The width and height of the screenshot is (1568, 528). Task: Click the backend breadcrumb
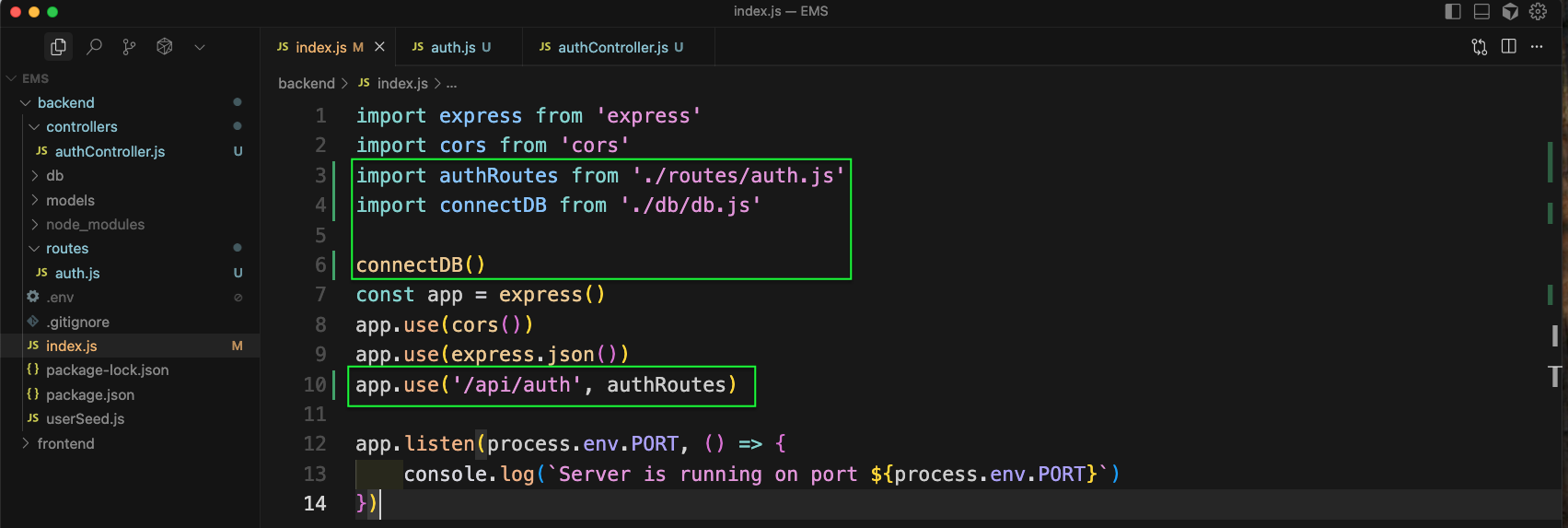307,83
